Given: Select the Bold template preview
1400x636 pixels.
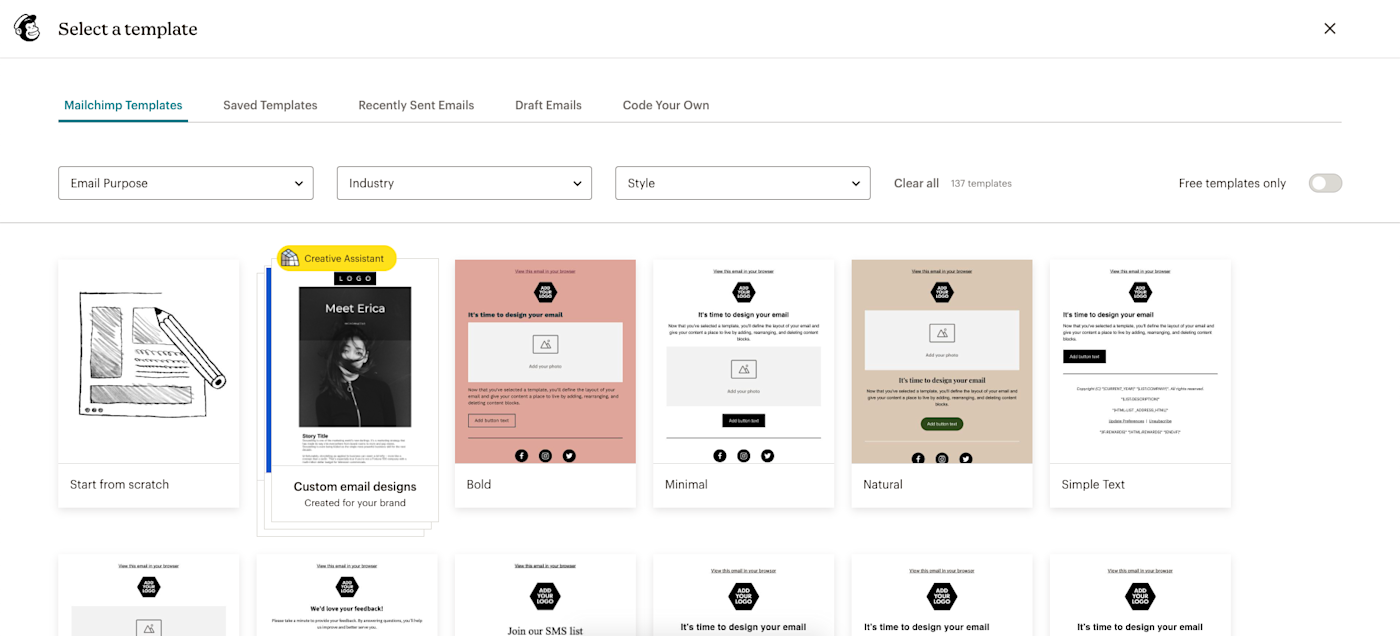Looking at the screenshot, I should [x=545, y=361].
